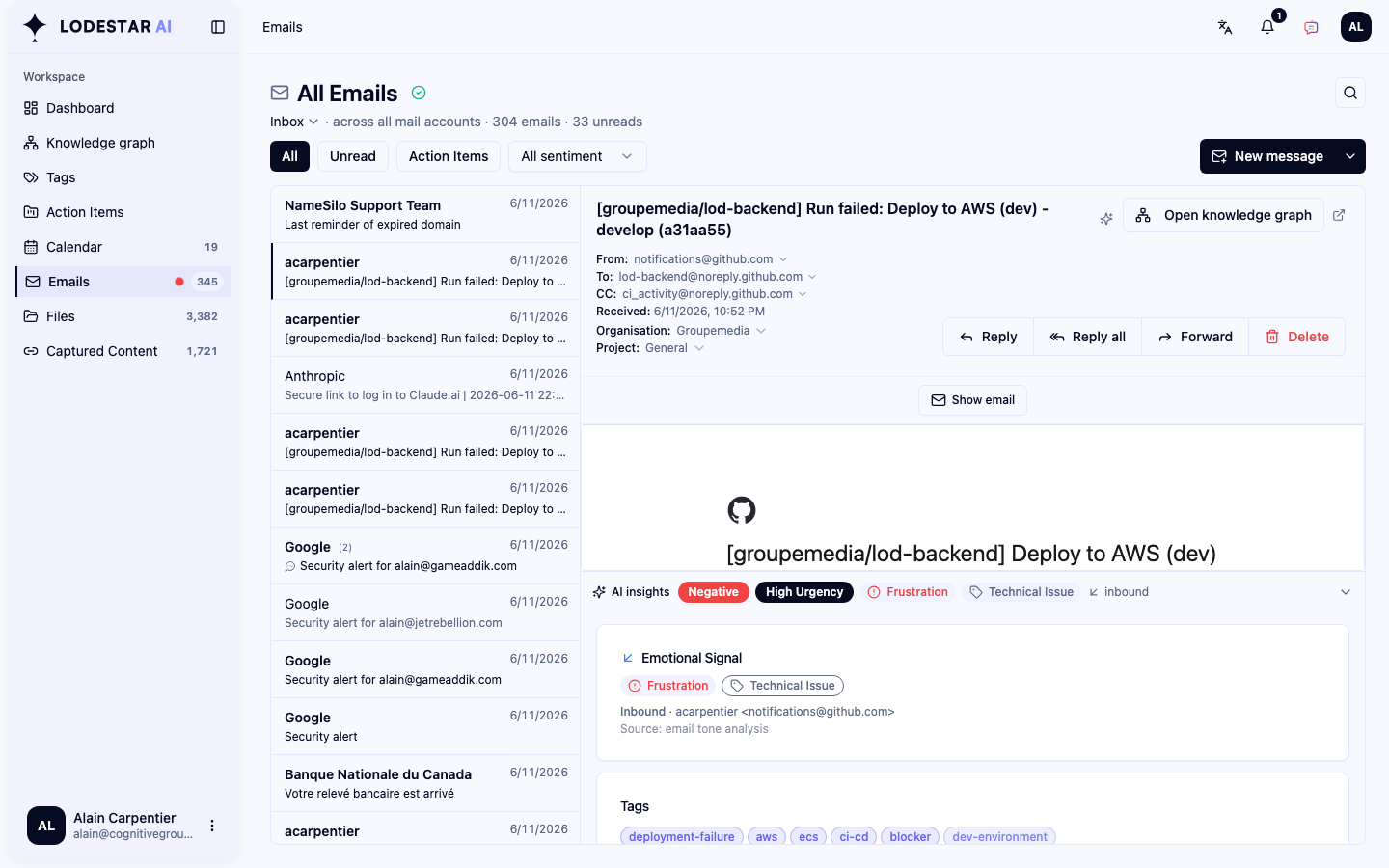Click Open knowledge graph button

(1223, 215)
